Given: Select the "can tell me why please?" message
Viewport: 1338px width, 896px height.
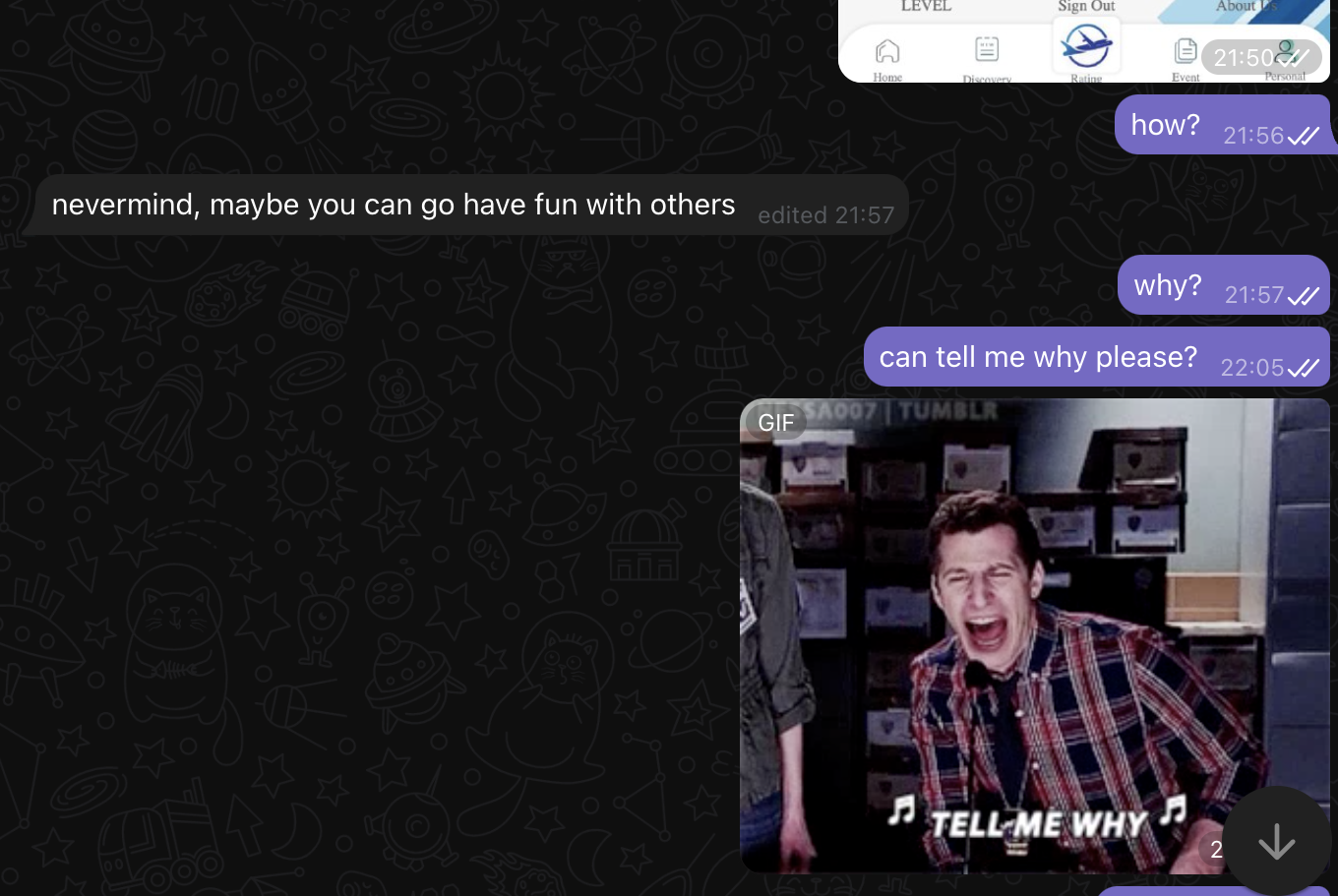Looking at the screenshot, I should tap(1038, 357).
